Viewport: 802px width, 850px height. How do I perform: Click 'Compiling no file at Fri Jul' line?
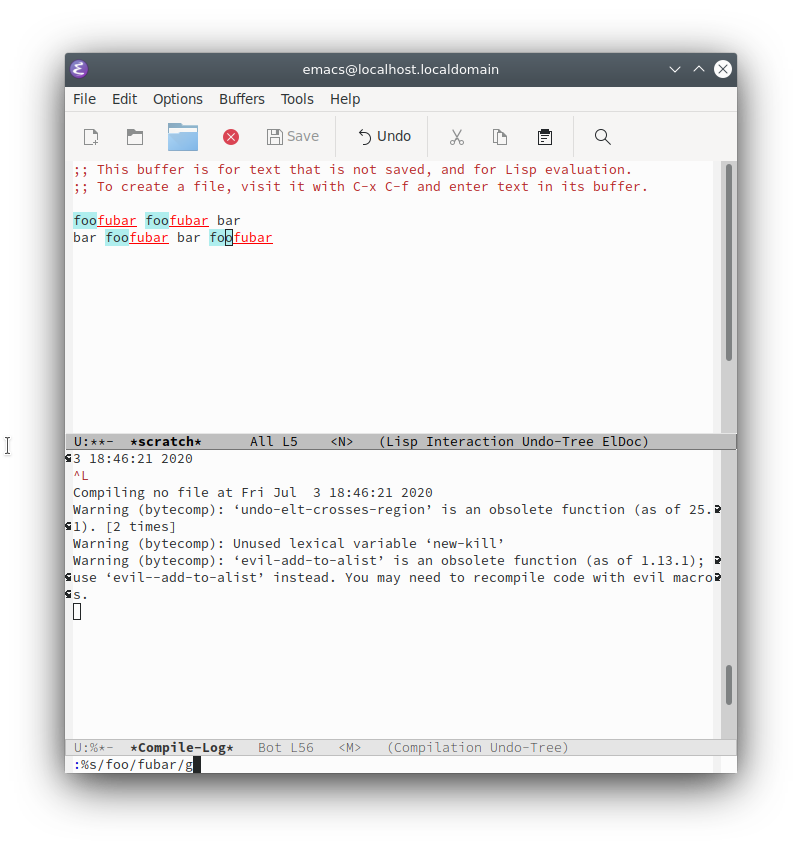[x=253, y=493]
